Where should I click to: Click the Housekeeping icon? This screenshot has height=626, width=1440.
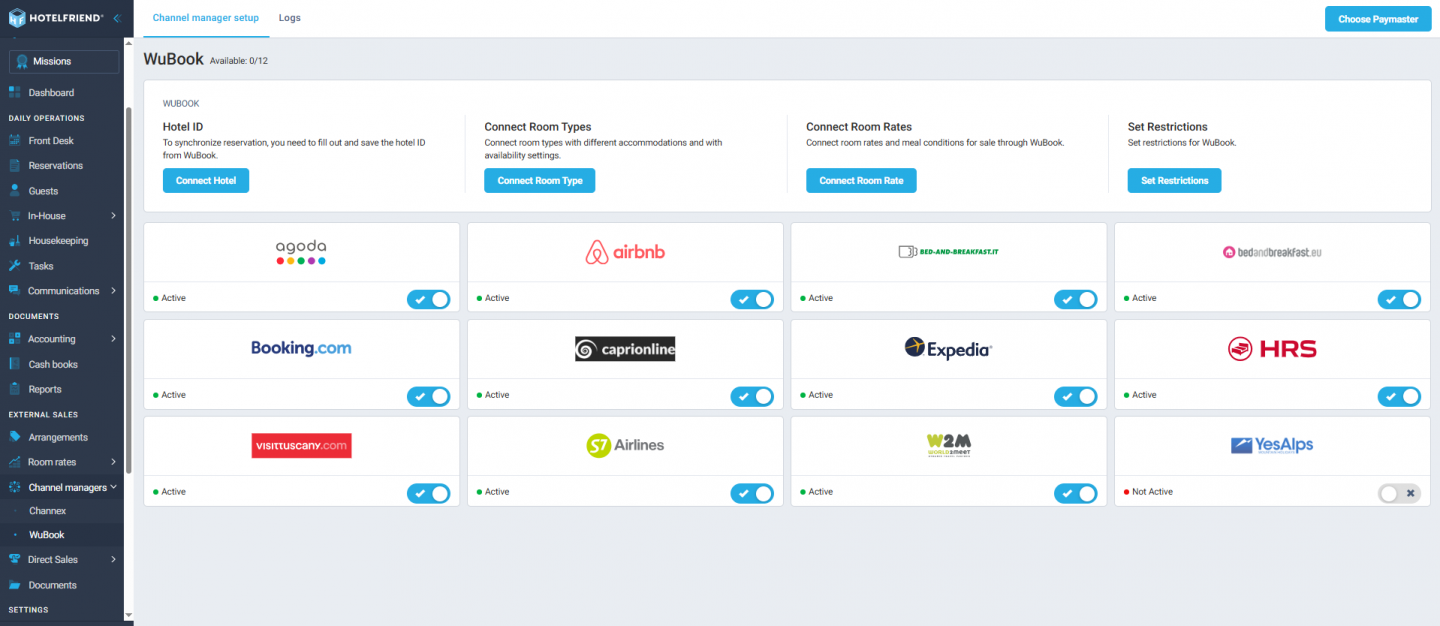(x=15, y=240)
